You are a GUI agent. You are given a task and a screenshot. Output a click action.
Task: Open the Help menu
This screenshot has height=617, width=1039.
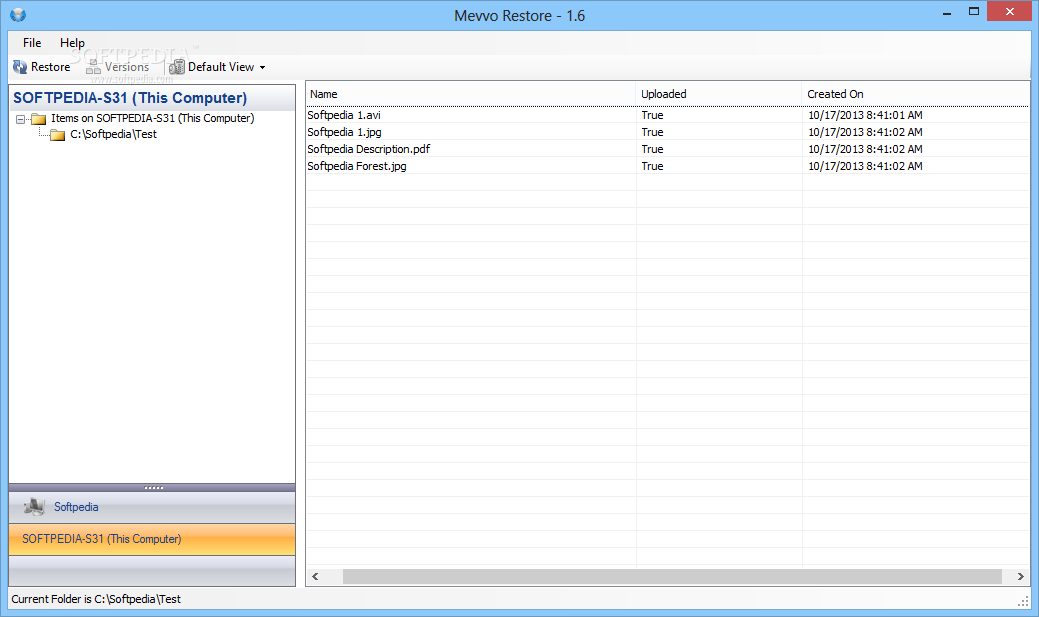tap(72, 42)
